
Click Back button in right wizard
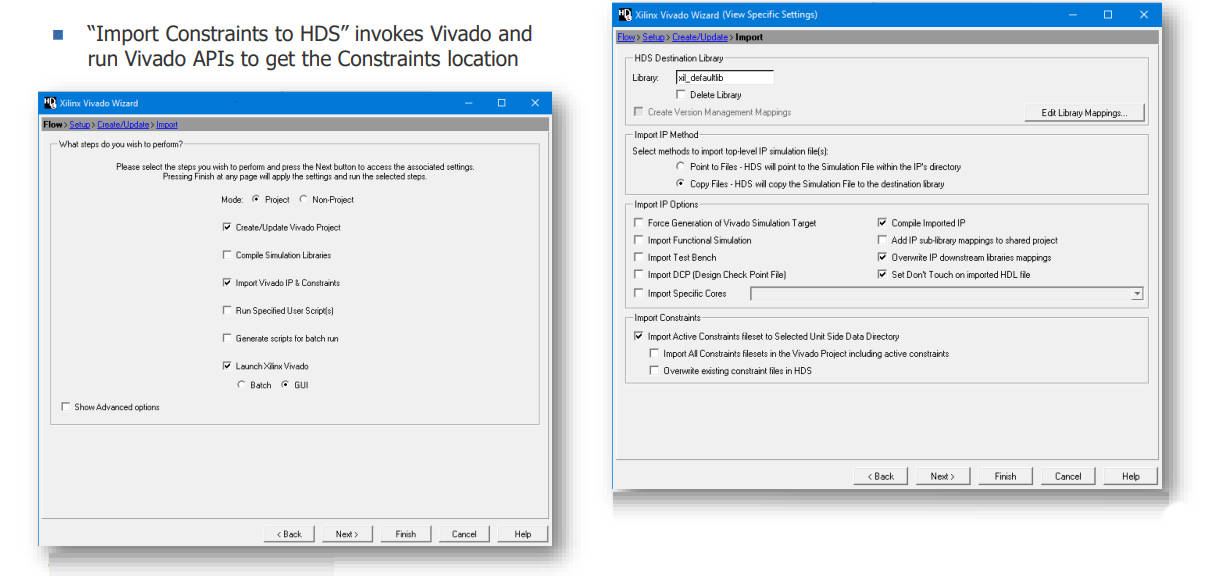point(881,476)
